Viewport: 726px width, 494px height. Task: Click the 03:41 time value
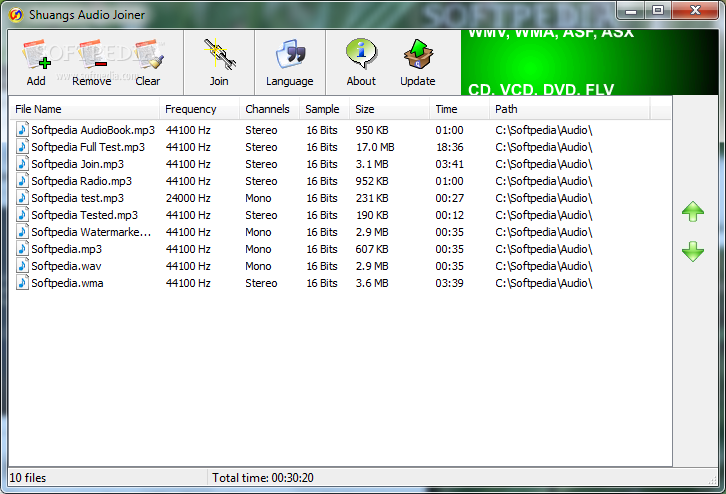449,164
